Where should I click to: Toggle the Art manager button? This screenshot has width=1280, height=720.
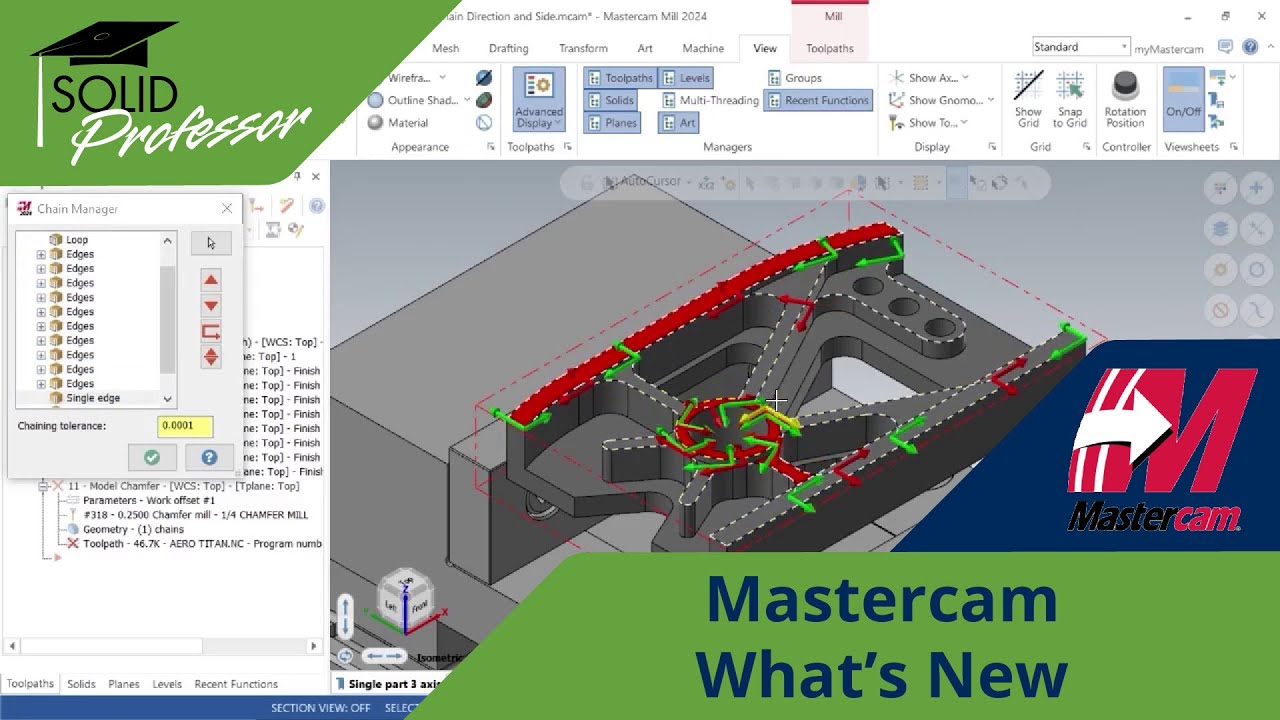(x=678, y=123)
